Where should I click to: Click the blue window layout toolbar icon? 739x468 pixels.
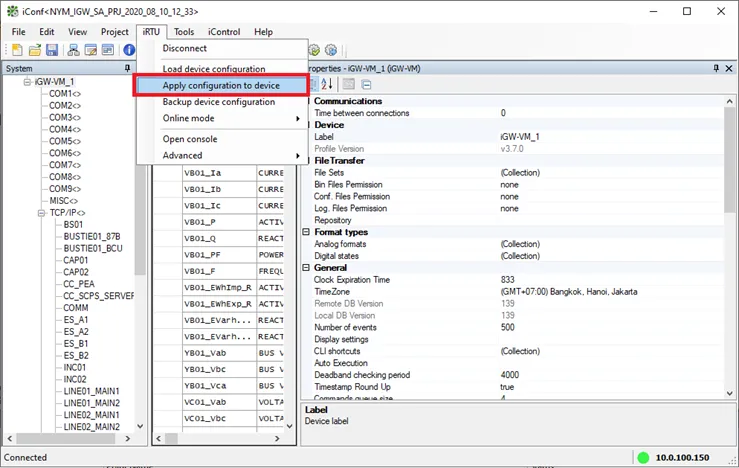(108, 49)
